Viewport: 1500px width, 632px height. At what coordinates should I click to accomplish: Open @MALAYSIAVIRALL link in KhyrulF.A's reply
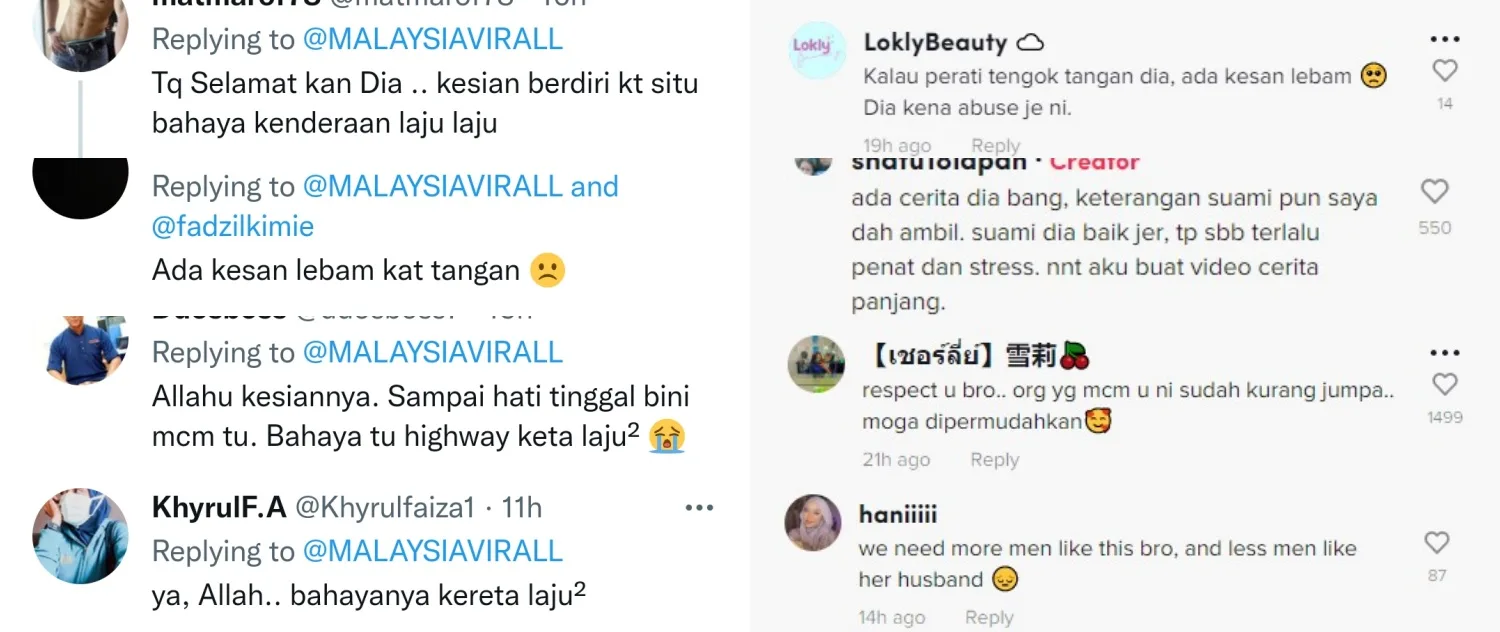click(x=433, y=551)
